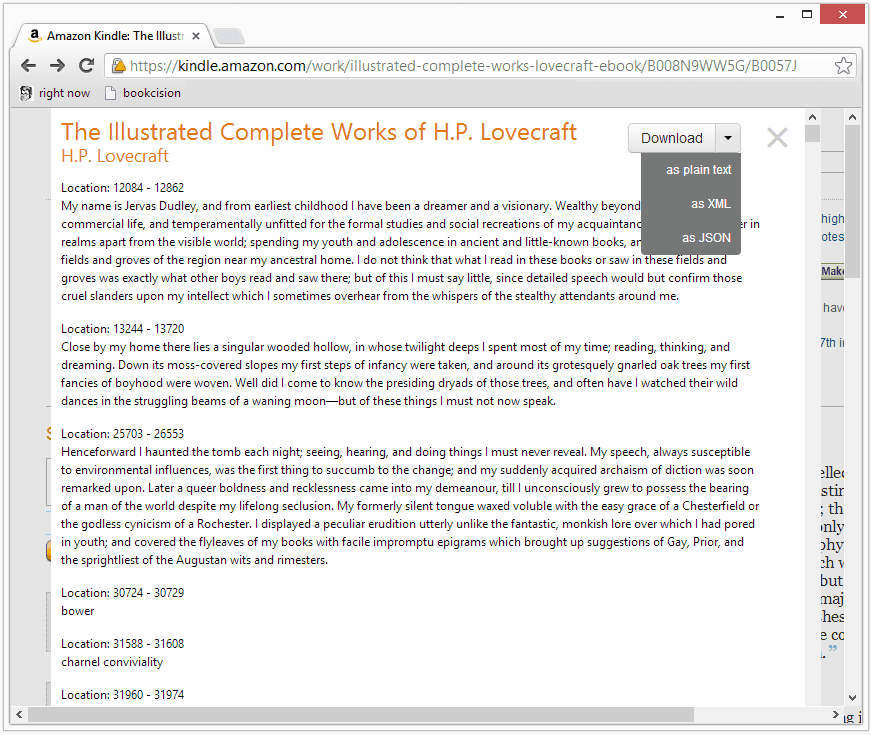Select the Amazon Kindle tab
871x735 pixels.
coord(110,36)
